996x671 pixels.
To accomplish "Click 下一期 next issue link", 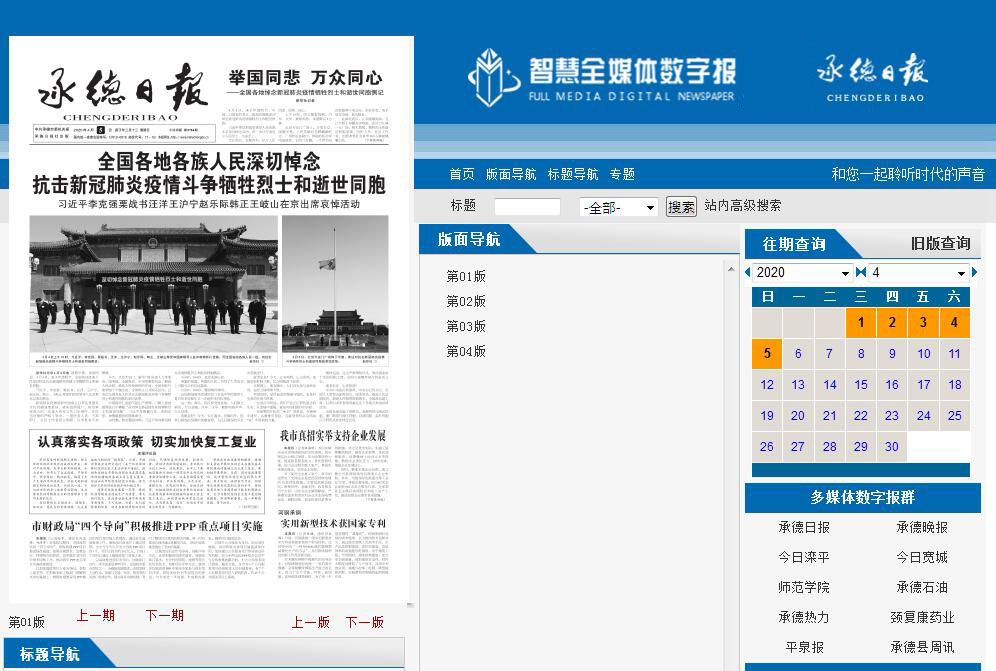I will 165,615.
